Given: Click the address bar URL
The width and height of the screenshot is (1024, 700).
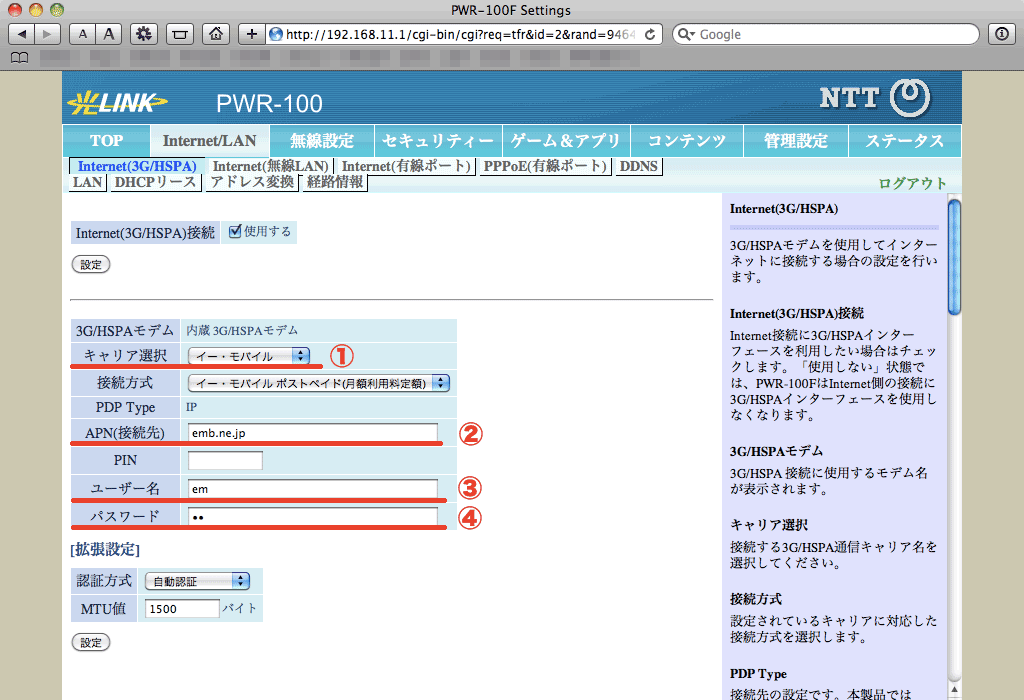Looking at the screenshot, I should pyautogui.click(x=460, y=34).
